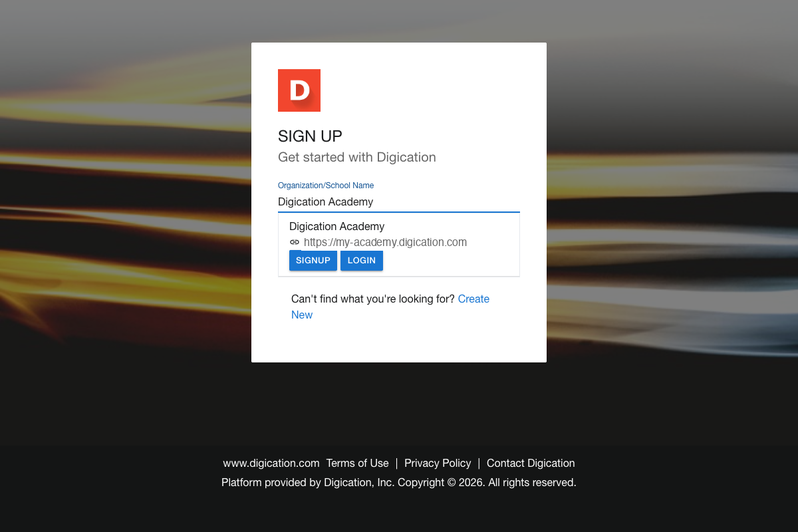Click the Organization/School Name label
798x532 pixels.
tap(326, 185)
